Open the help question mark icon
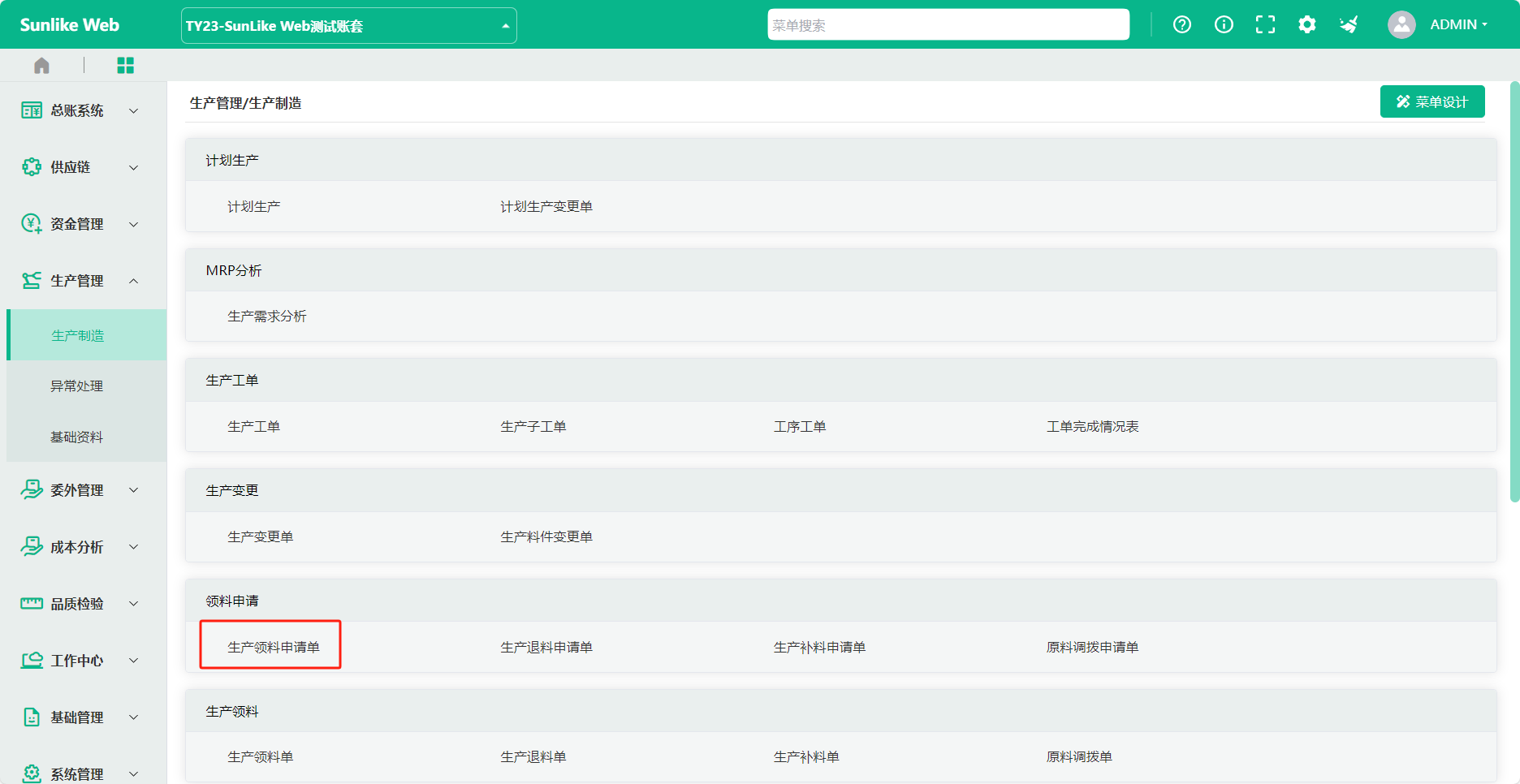Image resolution: width=1520 pixels, height=784 pixels. pos(1182,24)
